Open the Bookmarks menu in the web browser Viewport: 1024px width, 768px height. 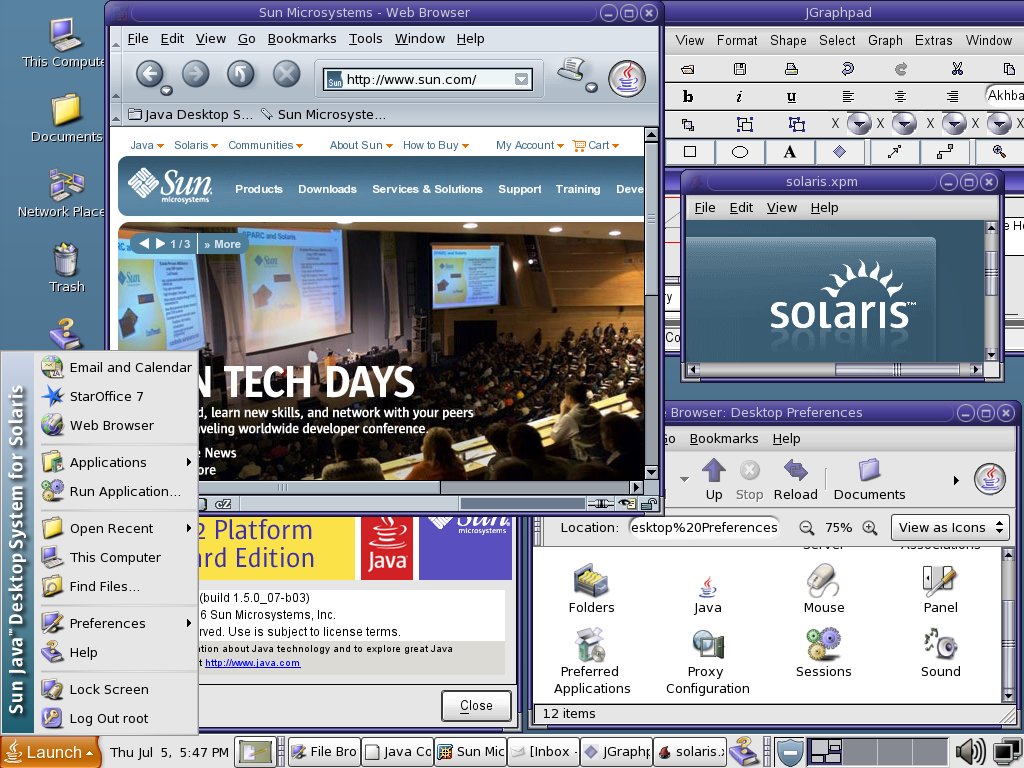click(x=302, y=39)
